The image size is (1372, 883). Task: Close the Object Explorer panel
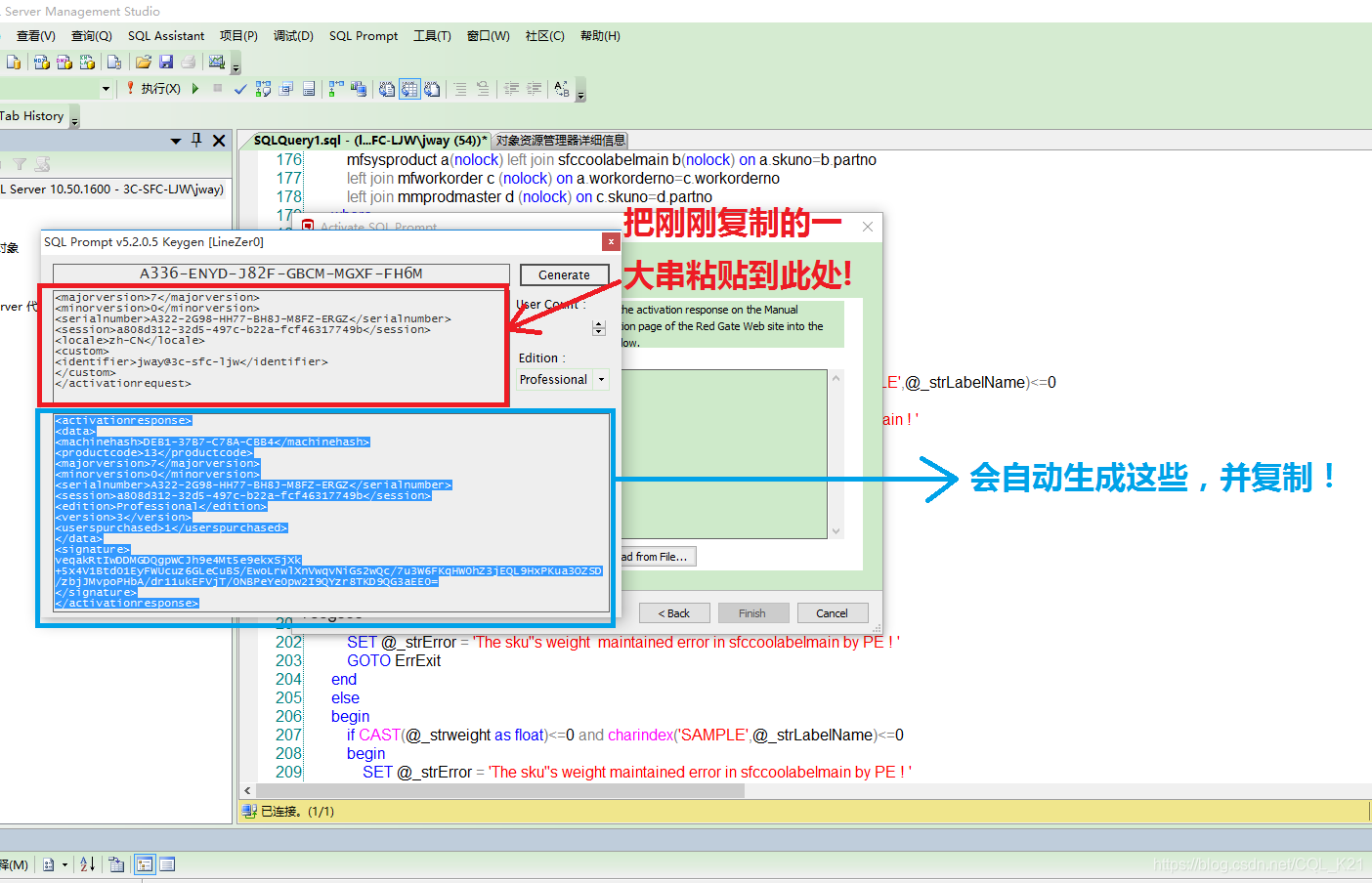pyautogui.click(x=219, y=141)
